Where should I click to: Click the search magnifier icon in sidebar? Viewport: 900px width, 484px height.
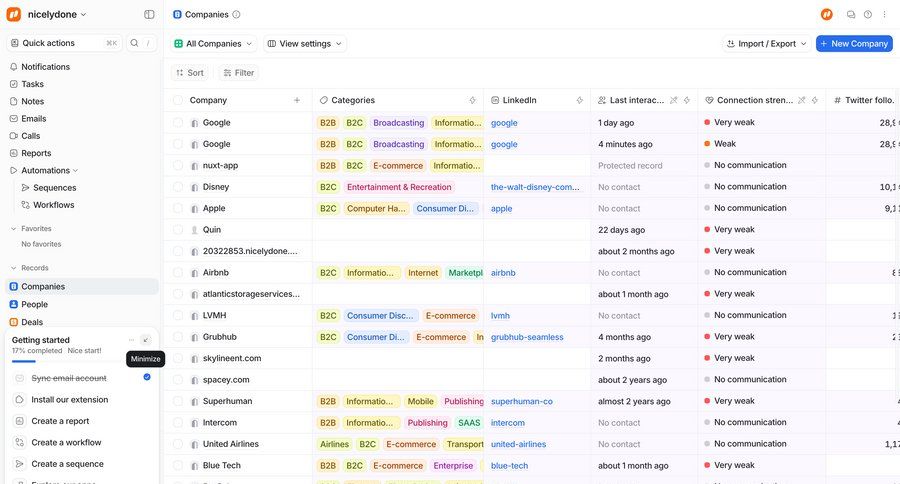coord(134,43)
